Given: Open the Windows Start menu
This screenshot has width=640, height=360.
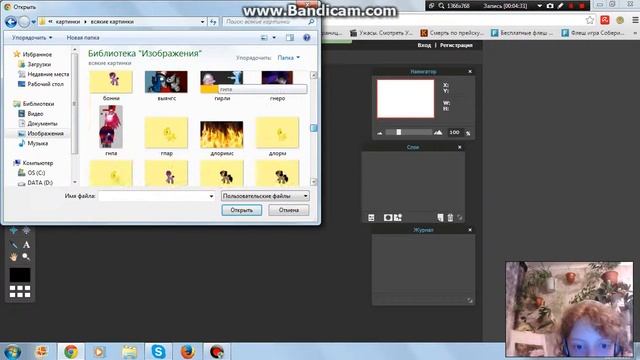Looking at the screenshot, I should tap(12, 351).
